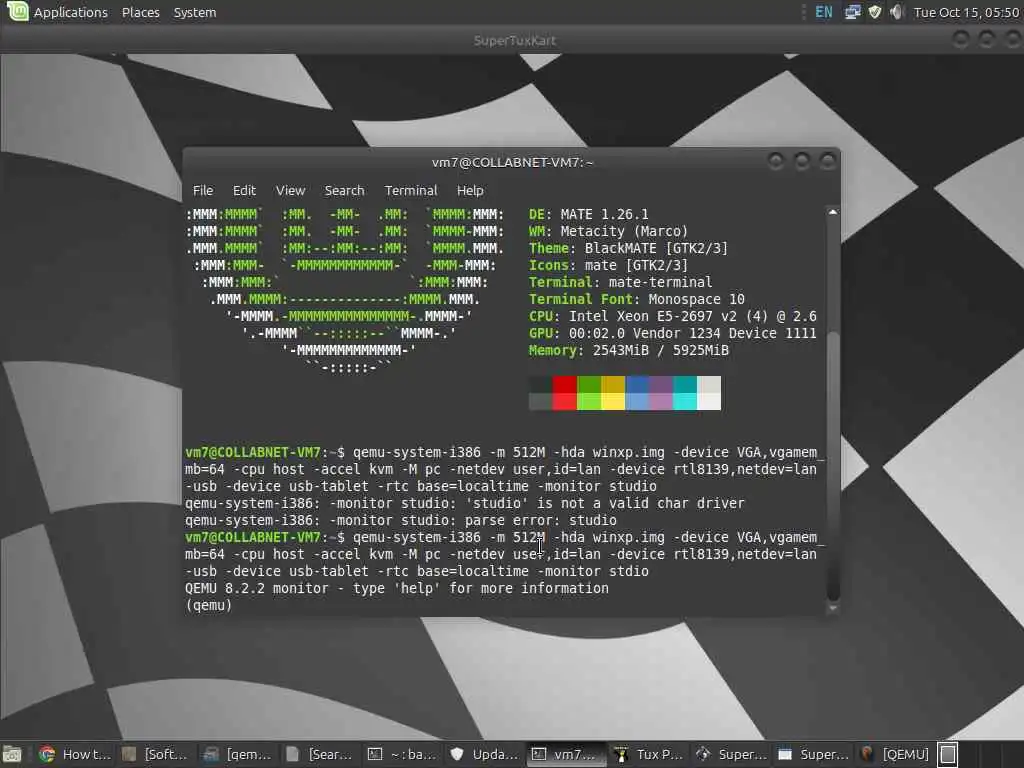Click 'Memory: 2543MiB / 5925MiB' line

click(628, 350)
